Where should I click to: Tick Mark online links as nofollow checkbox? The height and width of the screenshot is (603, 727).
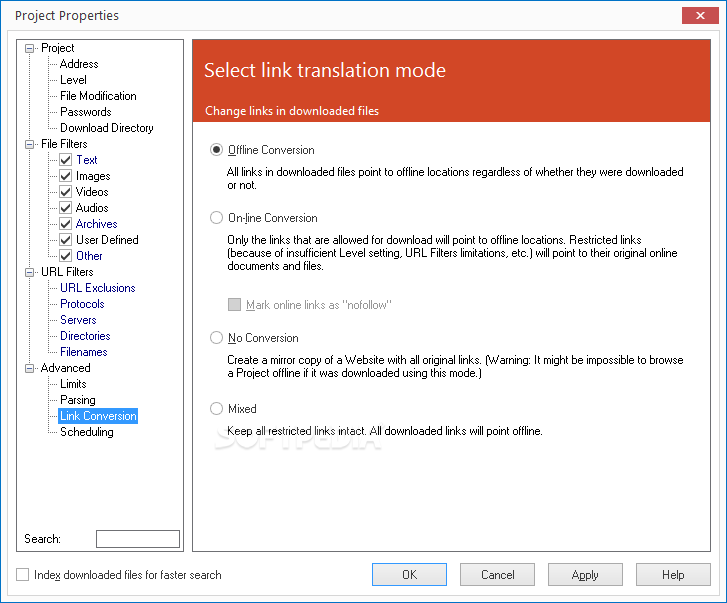point(235,305)
